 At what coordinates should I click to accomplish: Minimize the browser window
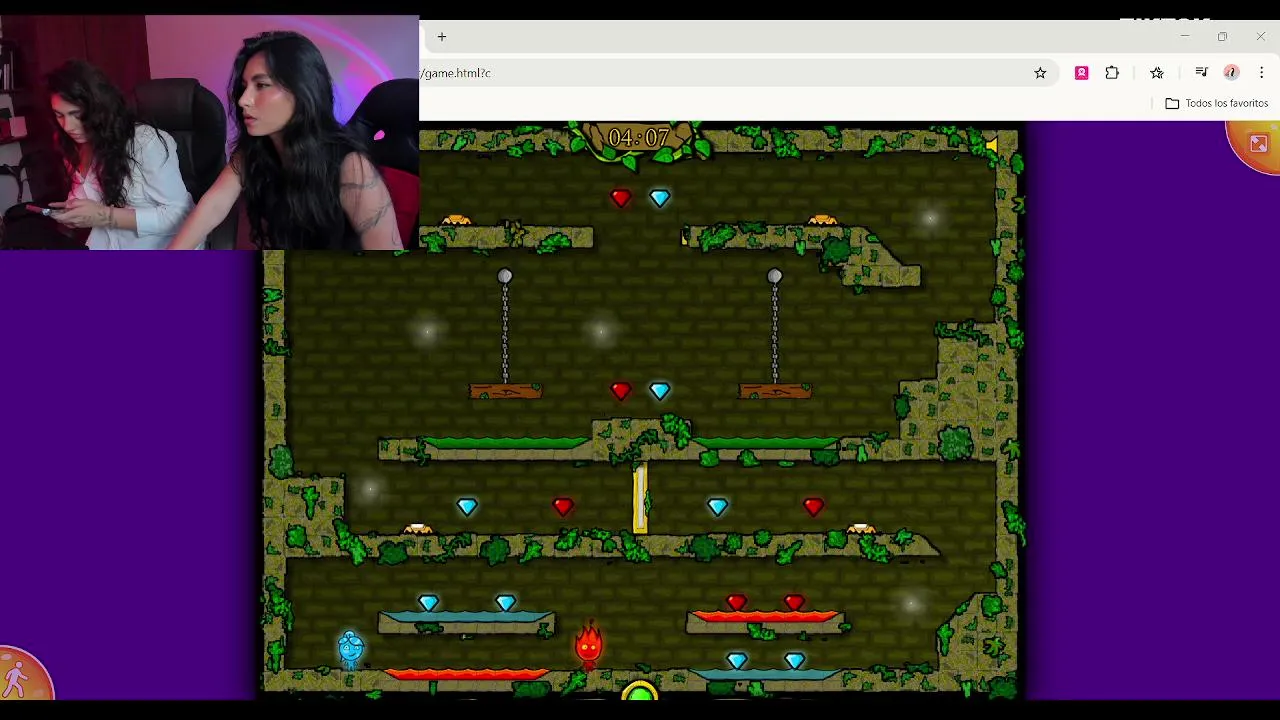pos(1184,37)
